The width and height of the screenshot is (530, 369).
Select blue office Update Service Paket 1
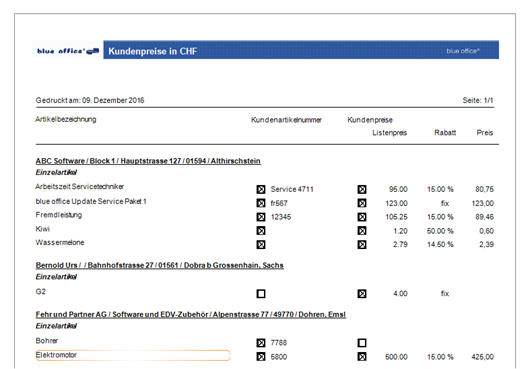click(91, 201)
